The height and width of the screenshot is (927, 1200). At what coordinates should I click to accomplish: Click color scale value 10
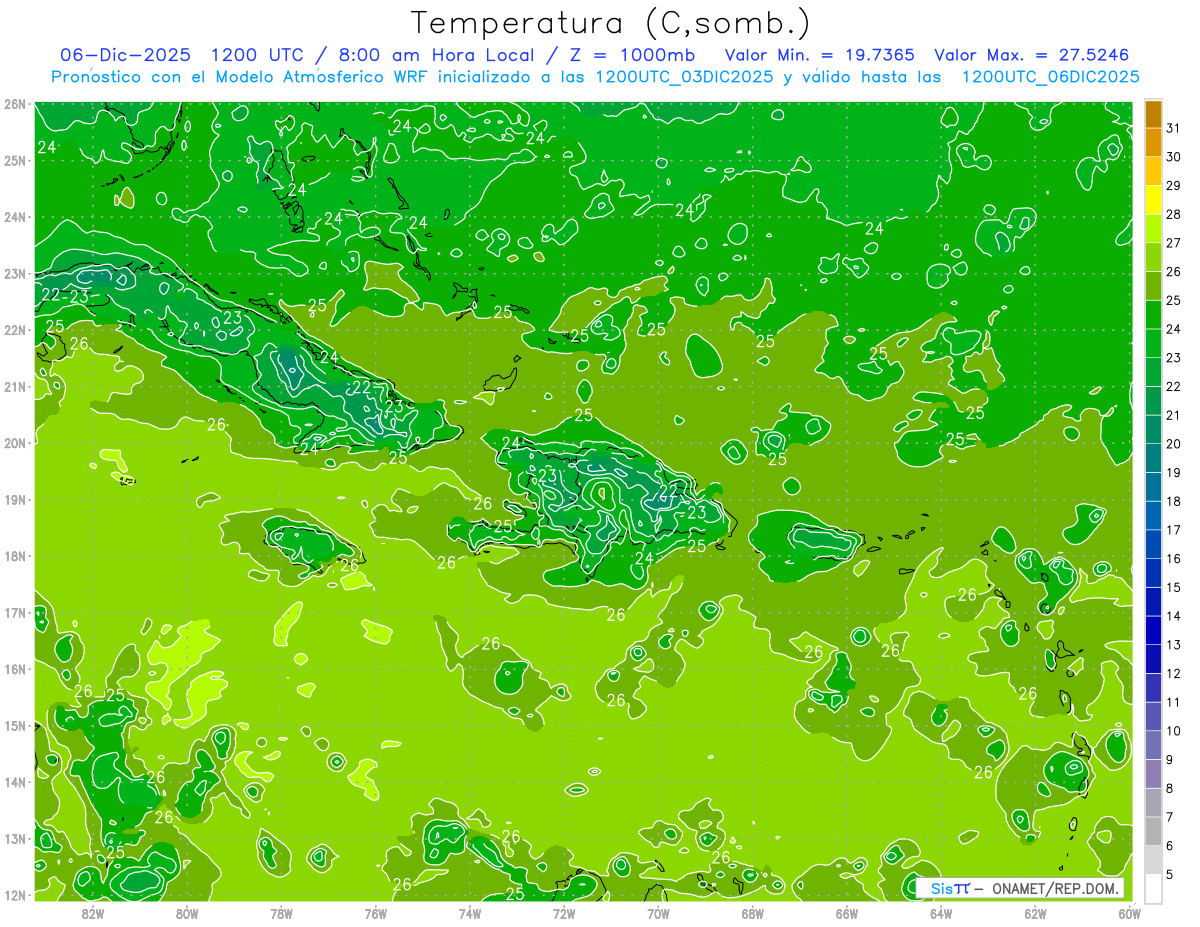[x=1174, y=731]
